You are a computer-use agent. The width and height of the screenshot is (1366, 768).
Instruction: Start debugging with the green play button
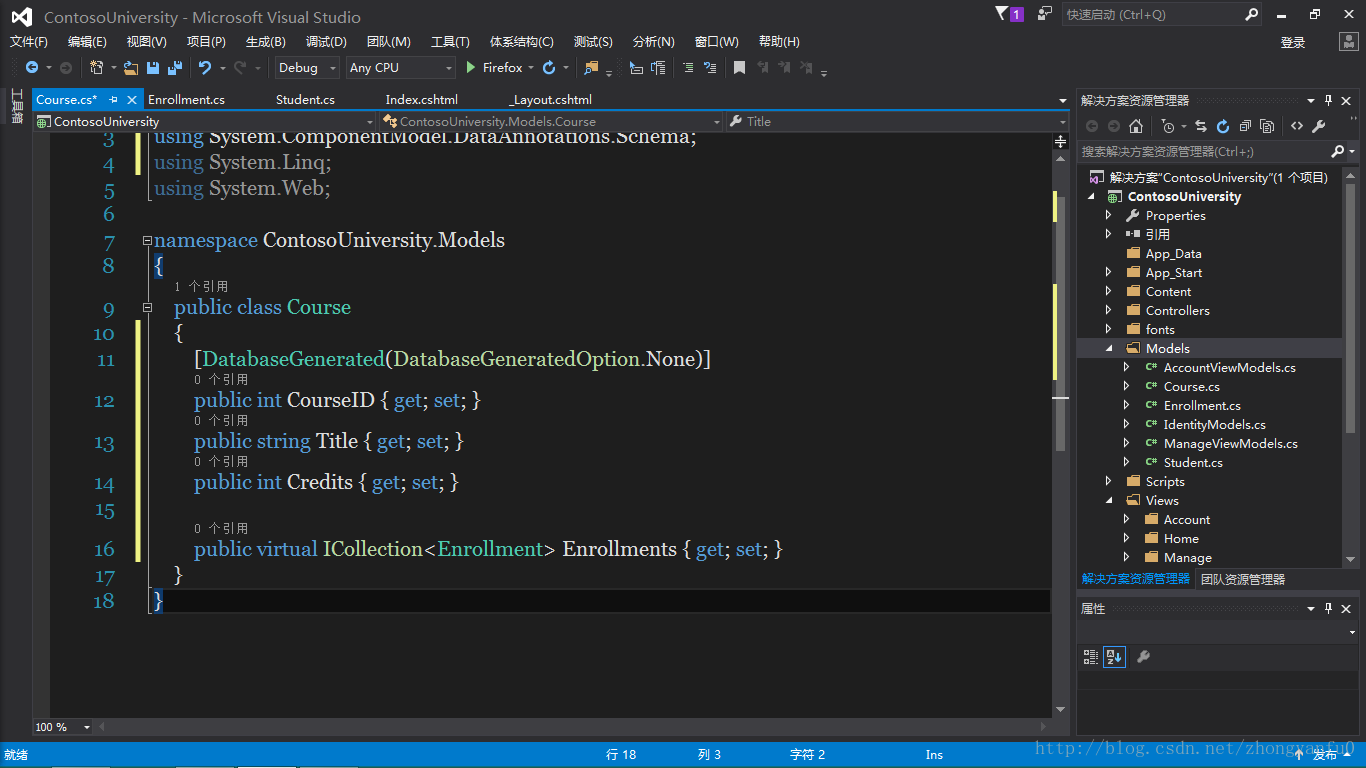click(x=471, y=68)
